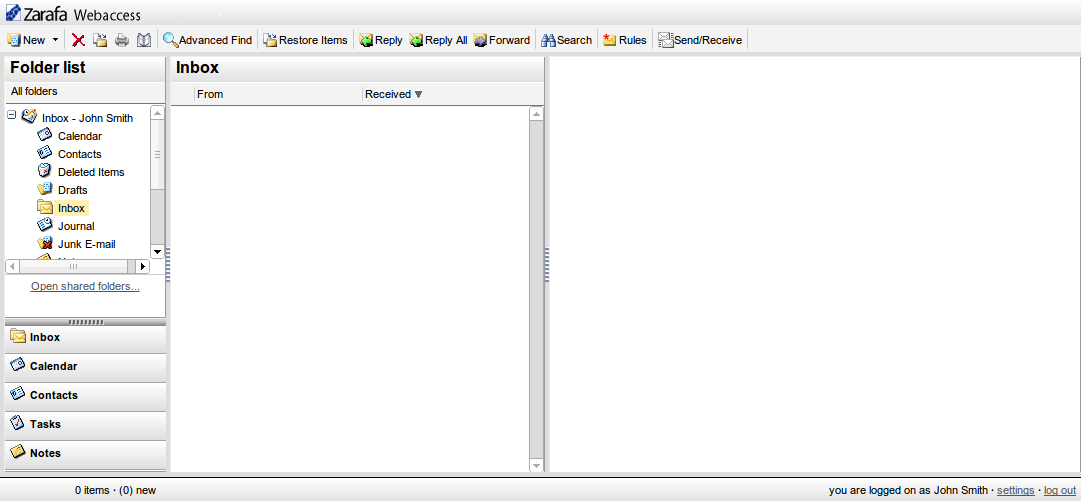Click the Zarafa Webaccess logo
Screen dimensions: 1081x501
[x=73, y=13]
